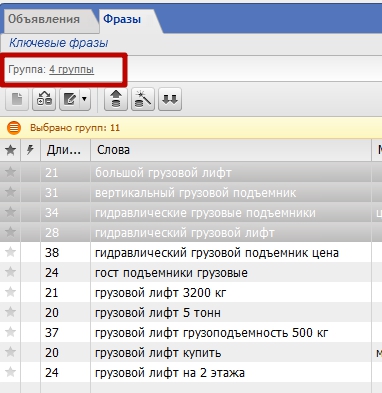Select phrase грузовой лифт 3200 кг

161,293
